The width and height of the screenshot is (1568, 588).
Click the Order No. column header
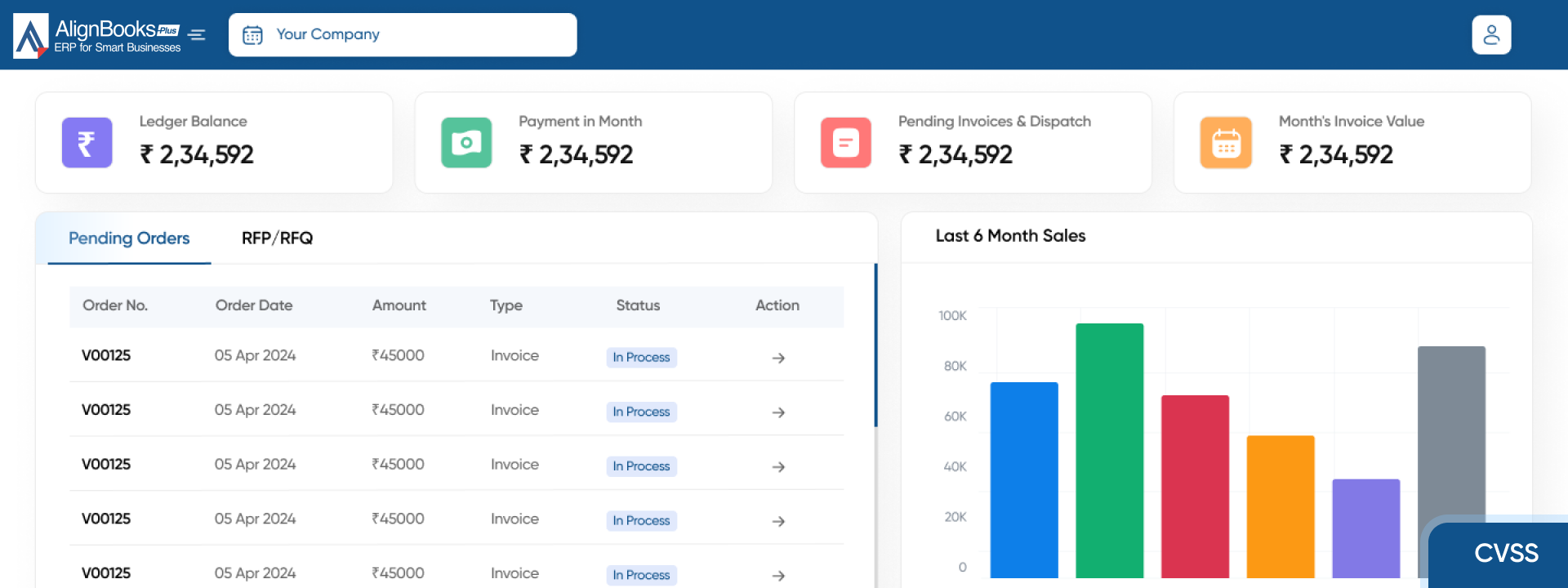(115, 305)
